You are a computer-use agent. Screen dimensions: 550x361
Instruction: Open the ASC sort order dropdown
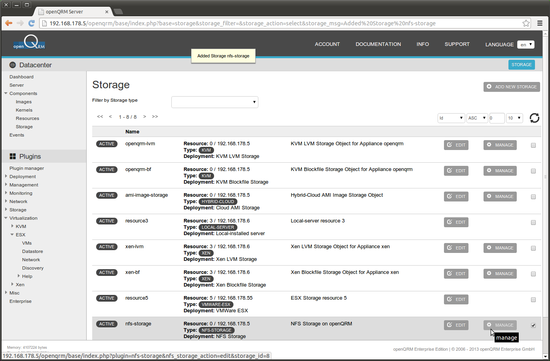[477, 118]
